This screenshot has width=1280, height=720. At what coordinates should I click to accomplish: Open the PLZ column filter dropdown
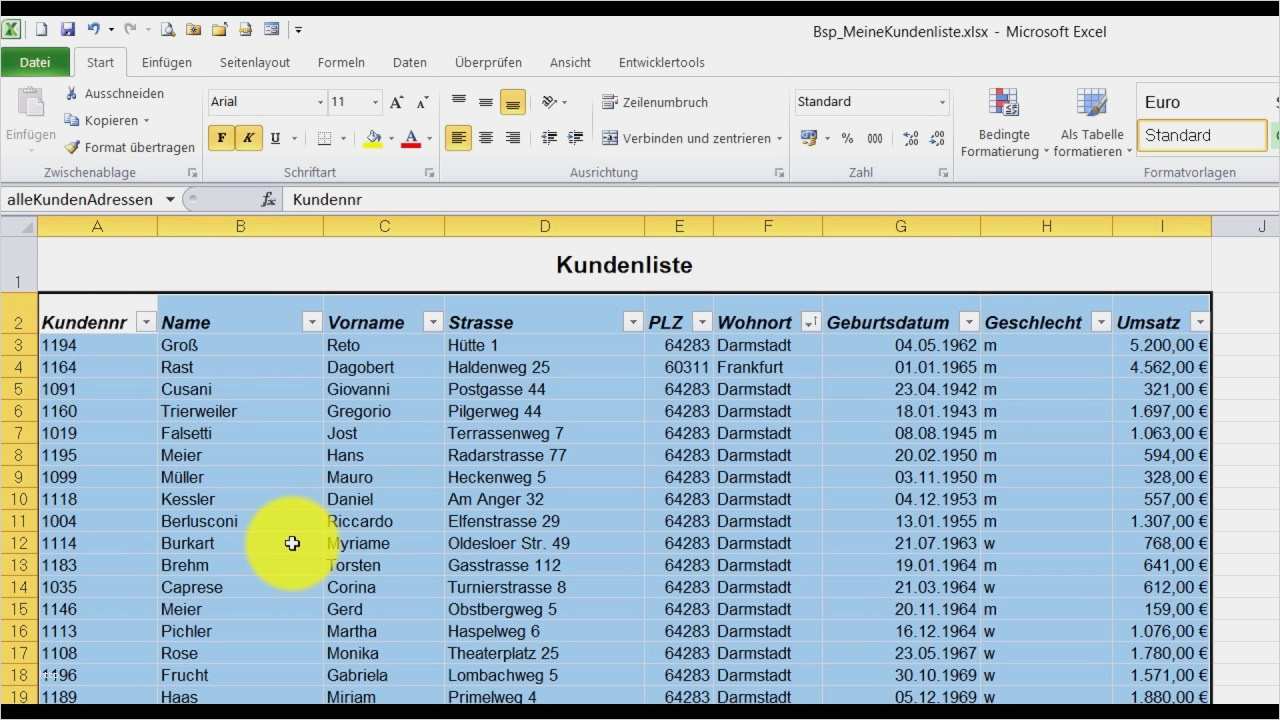tap(700, 322)
